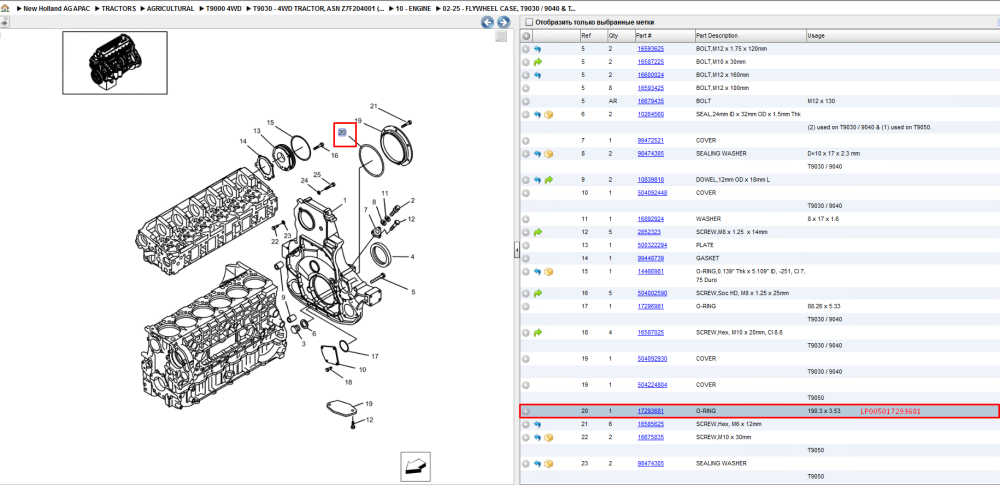Image resolution: width=1000 pixels, height=485 pixels.
Task: Open part number link 16593425
Action: 651,88
